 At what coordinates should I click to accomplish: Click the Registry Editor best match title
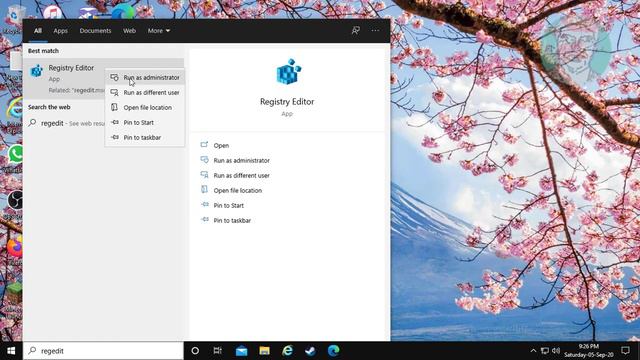pos(71,68)
